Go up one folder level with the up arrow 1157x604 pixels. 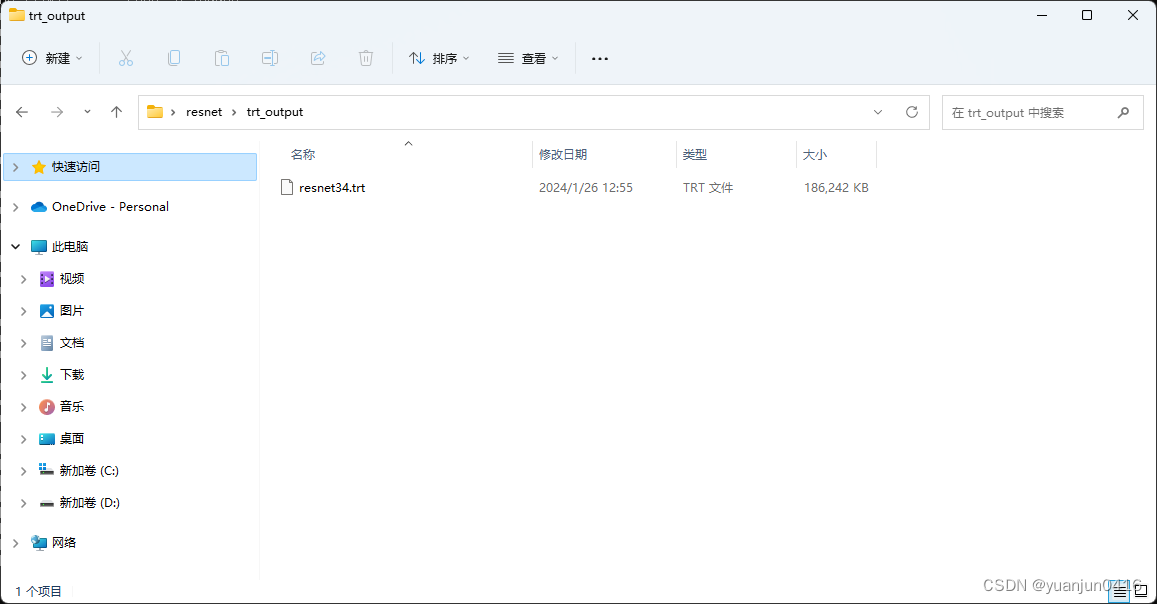tap(116, 112)
